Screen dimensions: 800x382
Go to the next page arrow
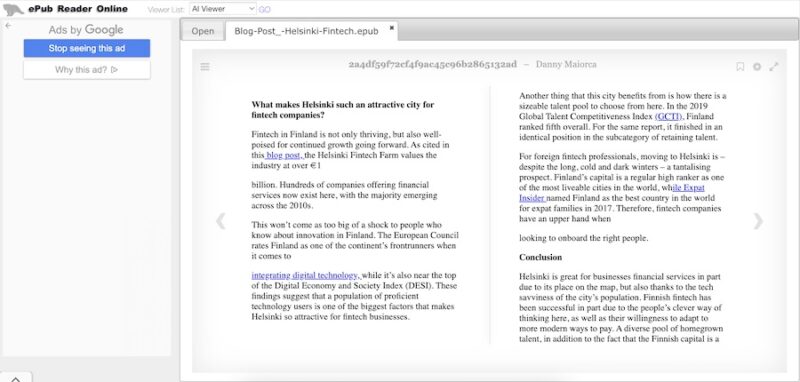(758, 221)
